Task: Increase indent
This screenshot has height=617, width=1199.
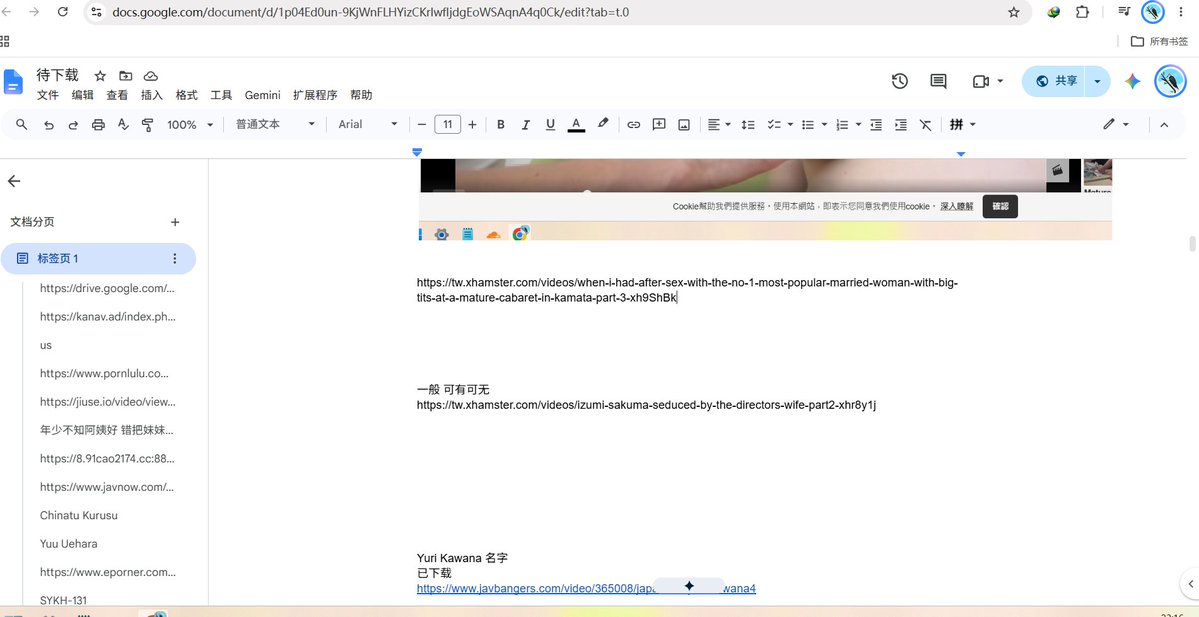Action: pos(901,125)
